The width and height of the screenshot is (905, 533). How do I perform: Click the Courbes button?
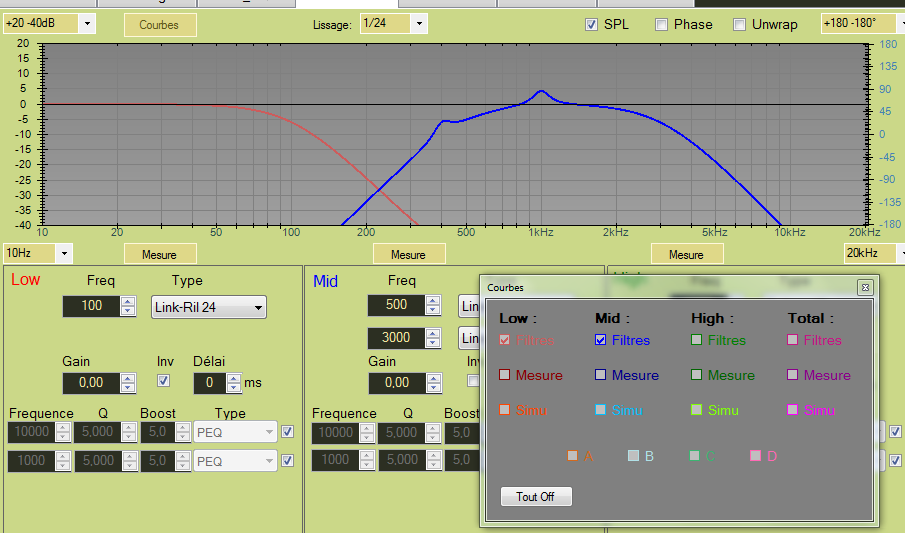(160, 25)
